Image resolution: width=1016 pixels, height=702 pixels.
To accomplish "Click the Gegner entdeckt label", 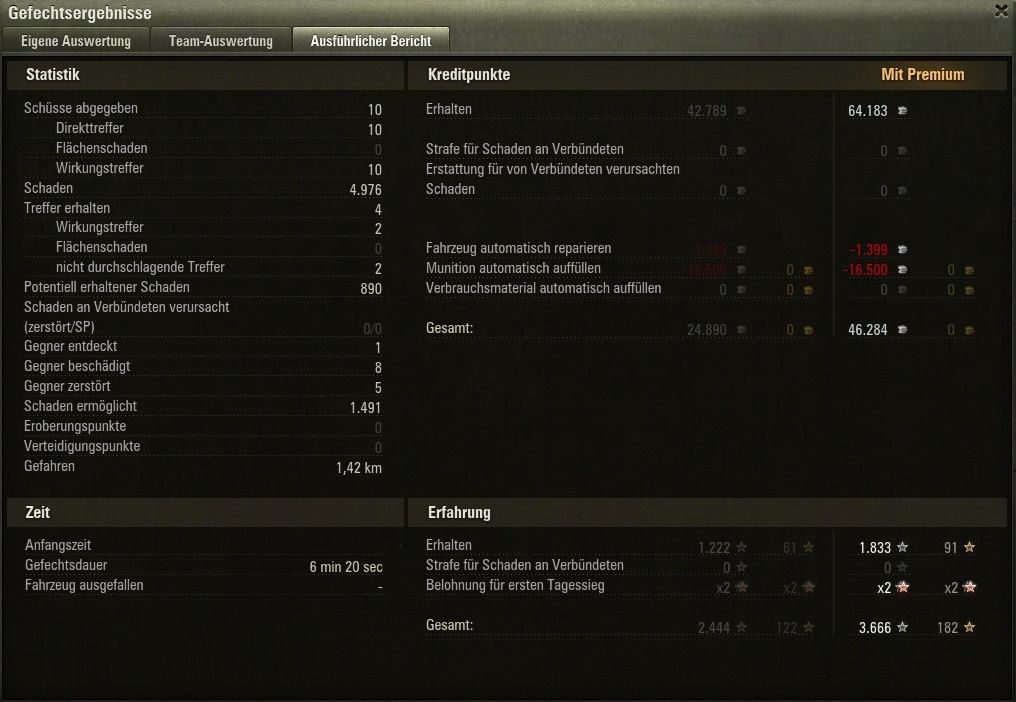I will [71, 346].
